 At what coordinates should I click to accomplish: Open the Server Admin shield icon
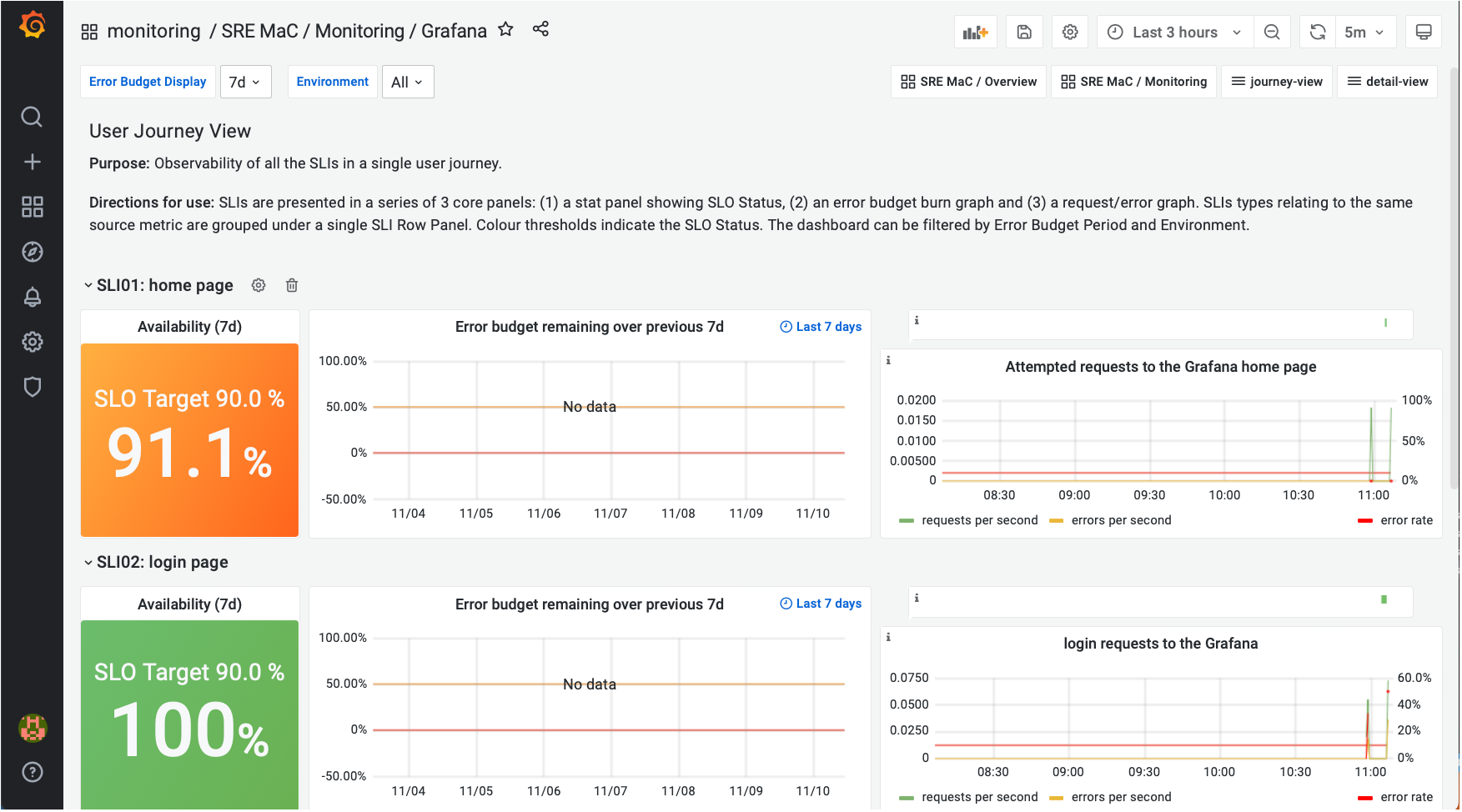32,387
